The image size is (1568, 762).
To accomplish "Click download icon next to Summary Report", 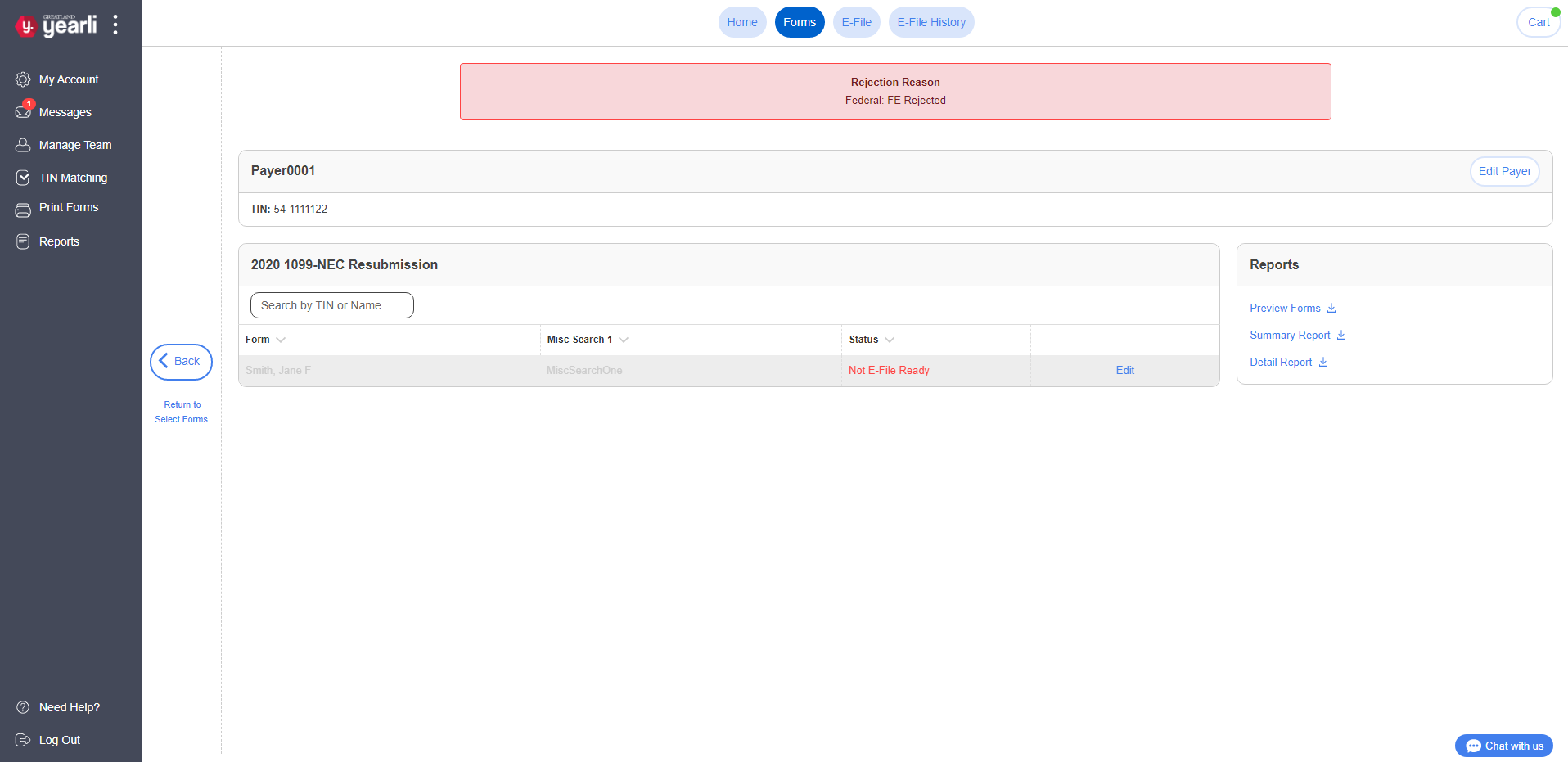I will [x=1341, y=336].
